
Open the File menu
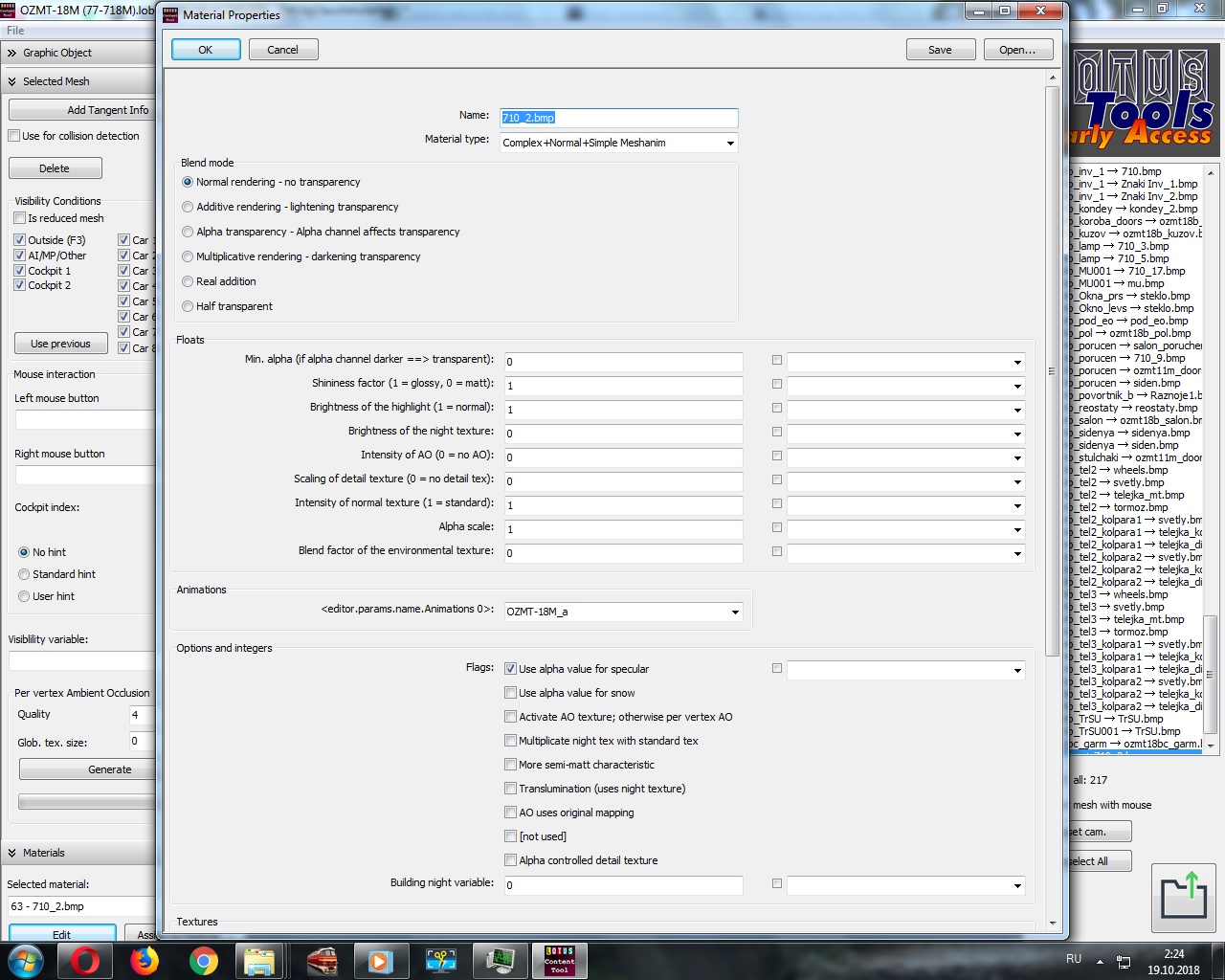pyautogui.click(x=15, y=31)
